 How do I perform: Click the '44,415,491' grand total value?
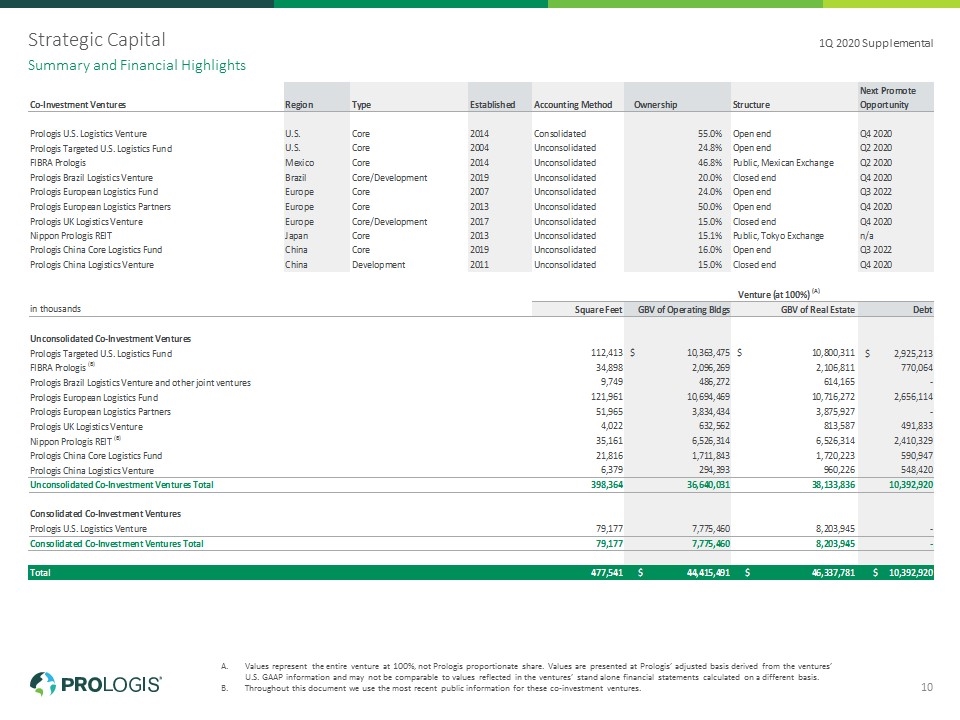(x=708, y=572)
